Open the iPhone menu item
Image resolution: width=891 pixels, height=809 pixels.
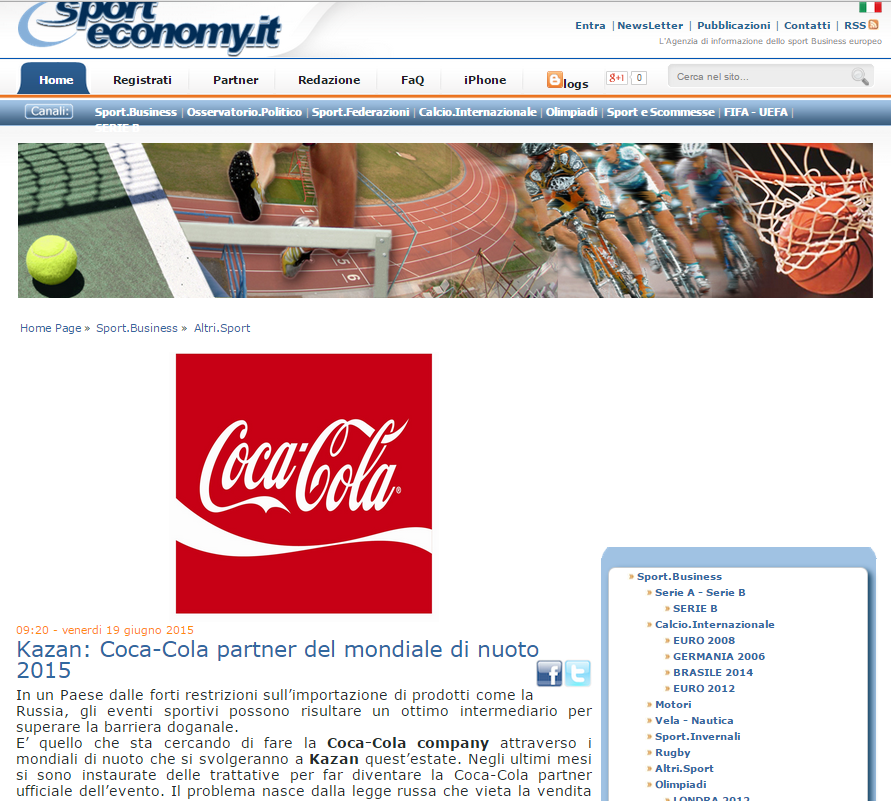pyautogui.click(x=485, y=80)
